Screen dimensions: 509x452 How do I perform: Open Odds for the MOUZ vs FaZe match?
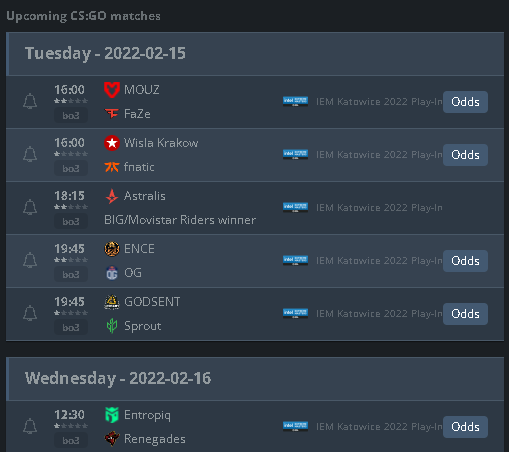coord(465,102)
